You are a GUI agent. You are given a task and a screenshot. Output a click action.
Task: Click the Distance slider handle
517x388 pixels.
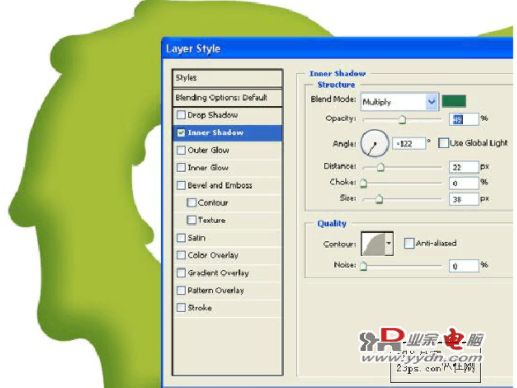point(380,167)
